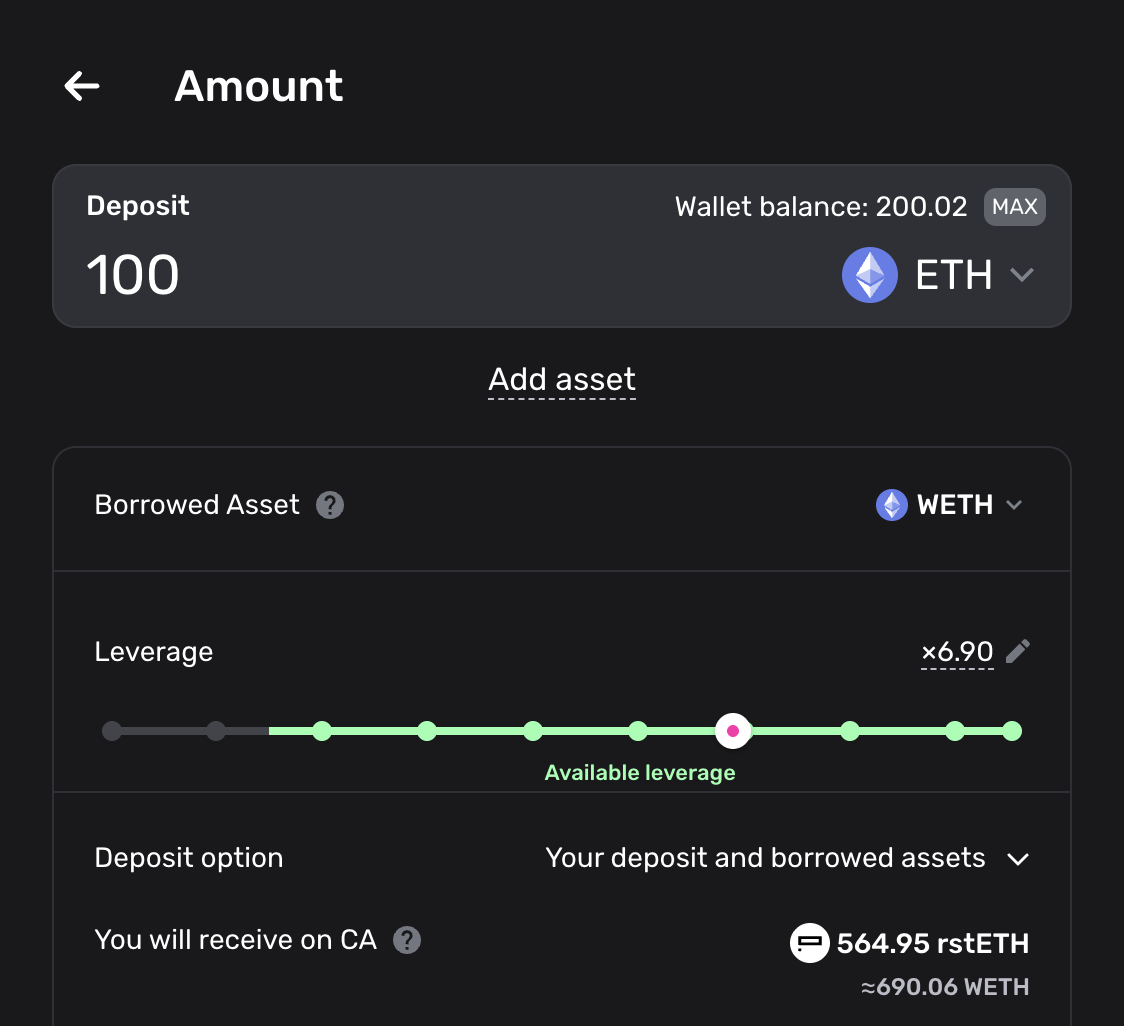Click the WETH token logo icon
This screenshot has width=1124, height=1026.
pos(891,505)
